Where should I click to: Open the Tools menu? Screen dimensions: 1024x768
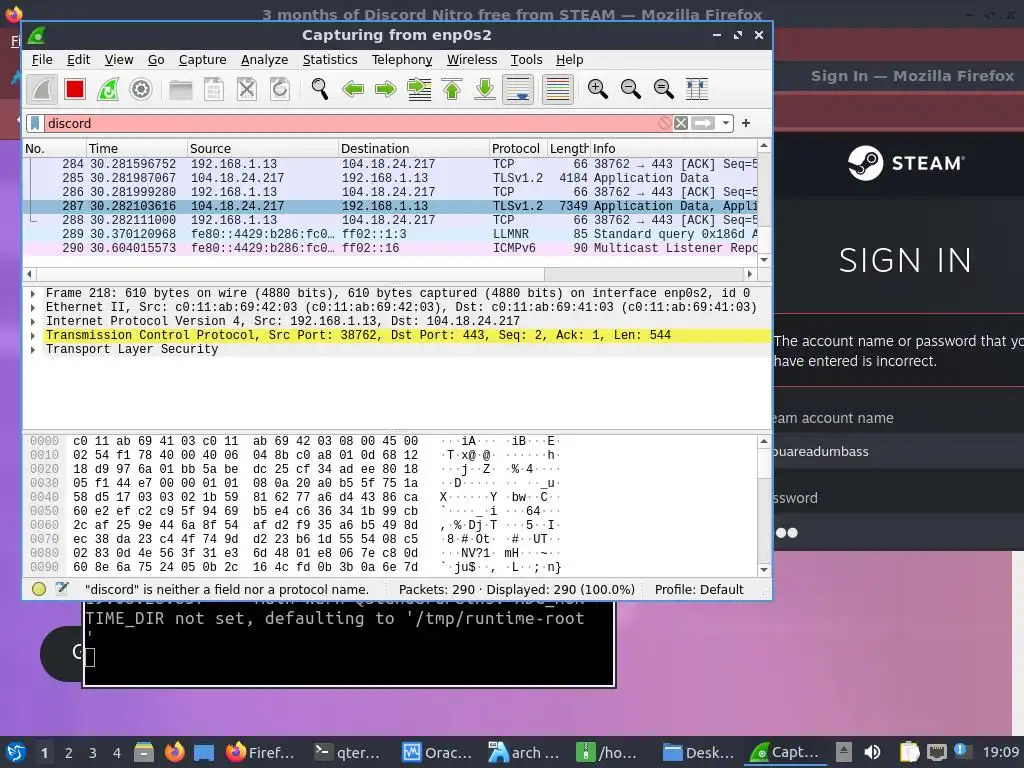point(526,59)
